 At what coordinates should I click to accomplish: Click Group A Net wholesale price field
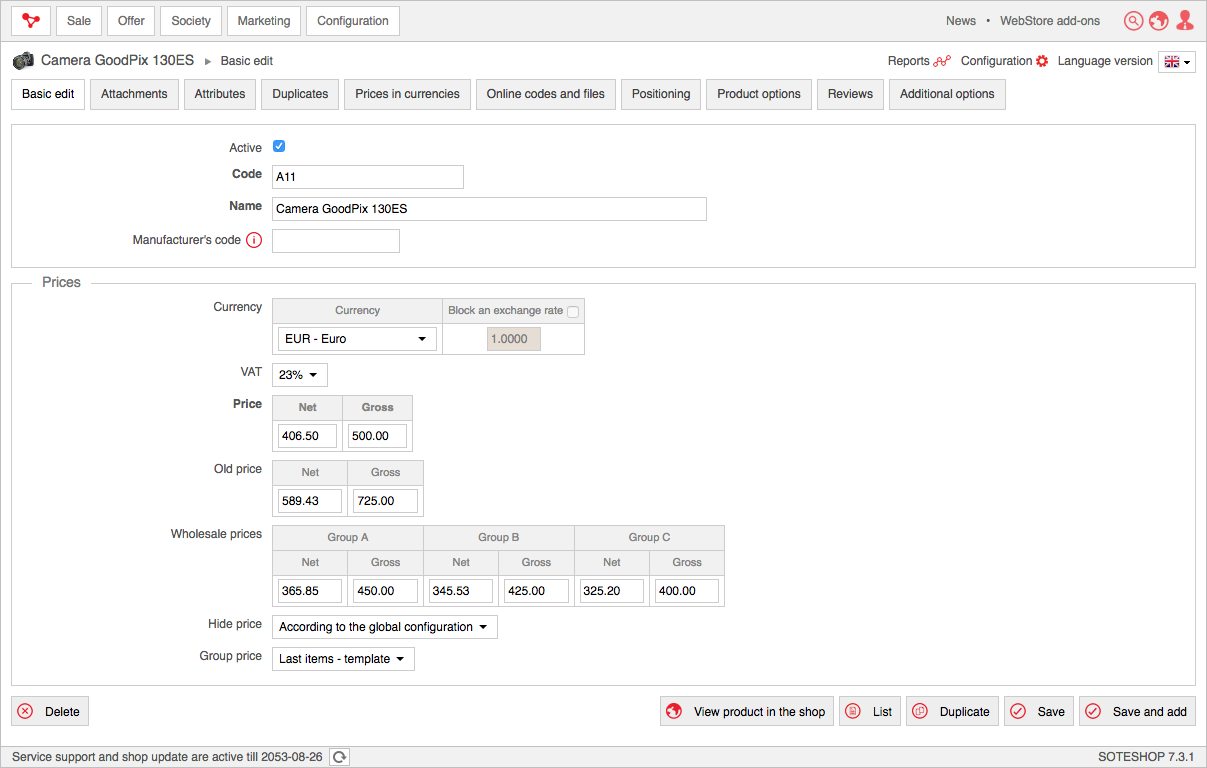click(310, 591)
